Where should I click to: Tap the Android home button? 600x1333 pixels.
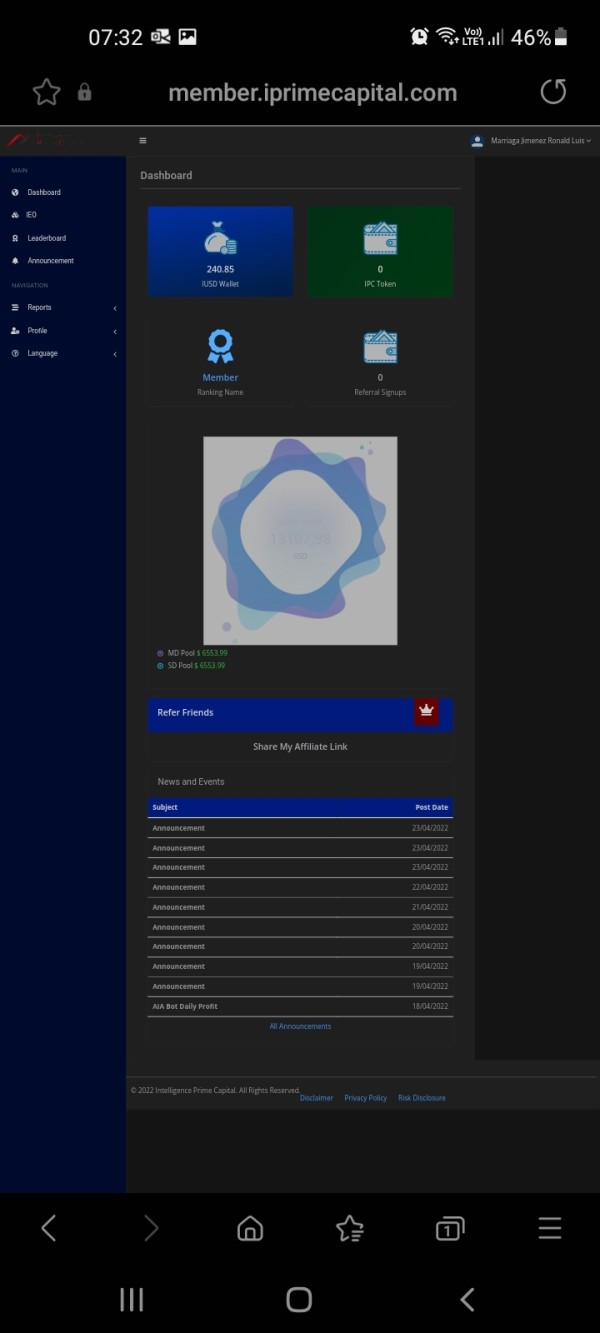coord(299,1299)
